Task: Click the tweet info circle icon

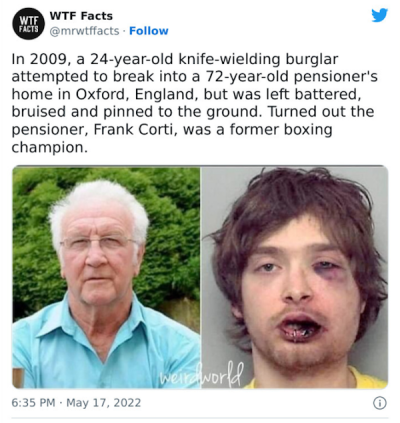Action: point(380,403)
